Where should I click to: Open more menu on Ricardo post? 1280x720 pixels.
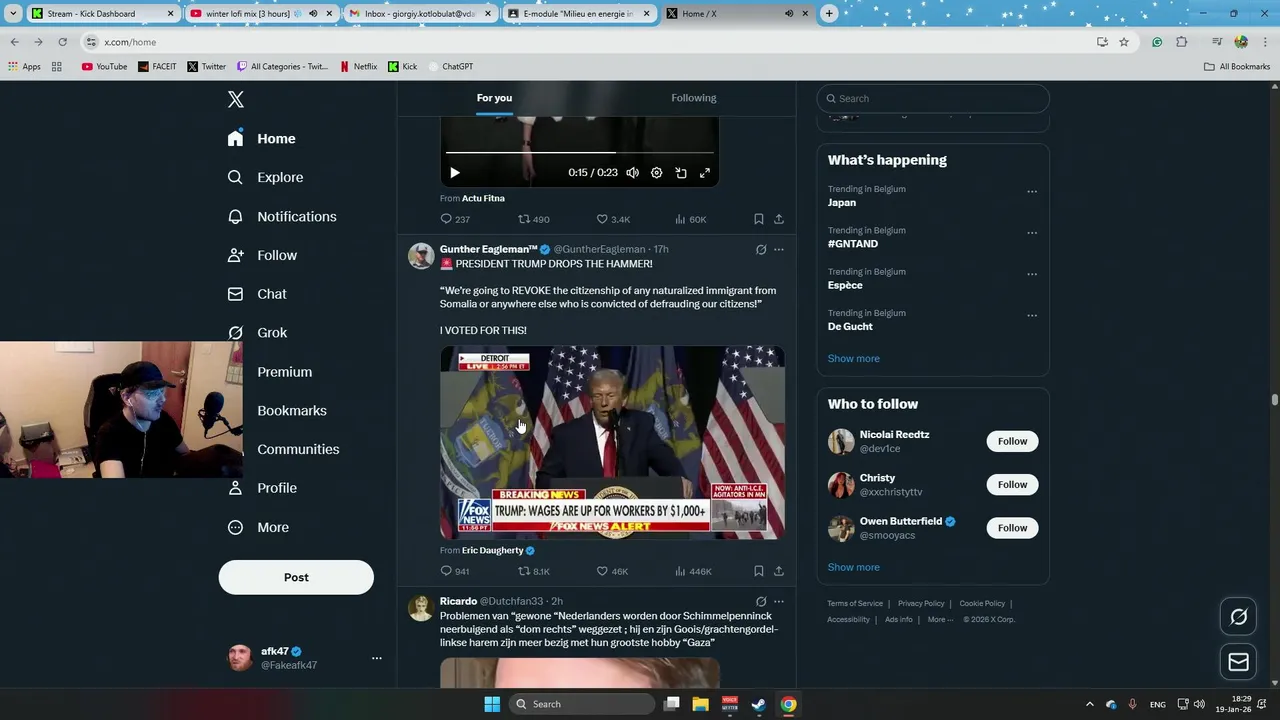[779, 601]
